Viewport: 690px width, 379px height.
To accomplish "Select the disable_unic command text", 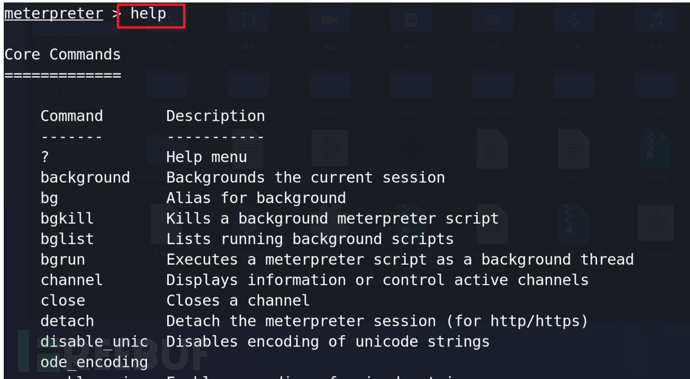I will 94,342.
